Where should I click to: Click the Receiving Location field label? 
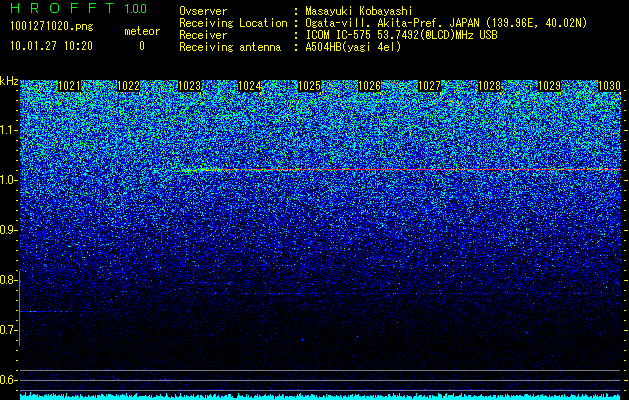(233, 23)
